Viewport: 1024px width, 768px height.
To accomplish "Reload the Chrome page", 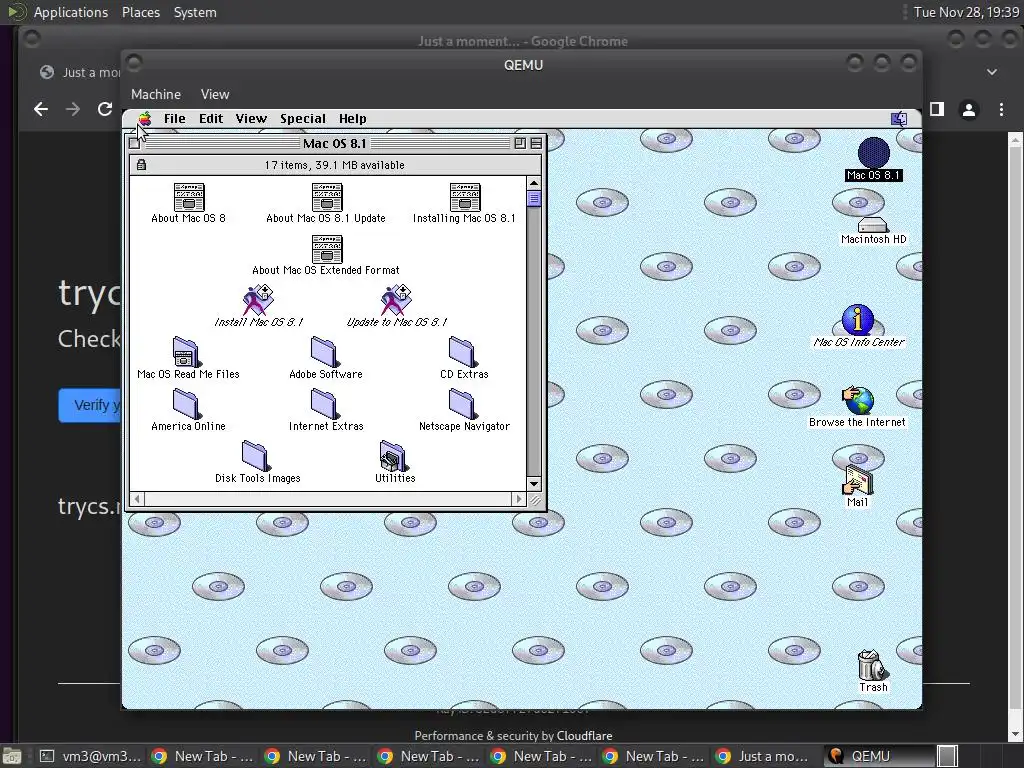I will [105, 109].
